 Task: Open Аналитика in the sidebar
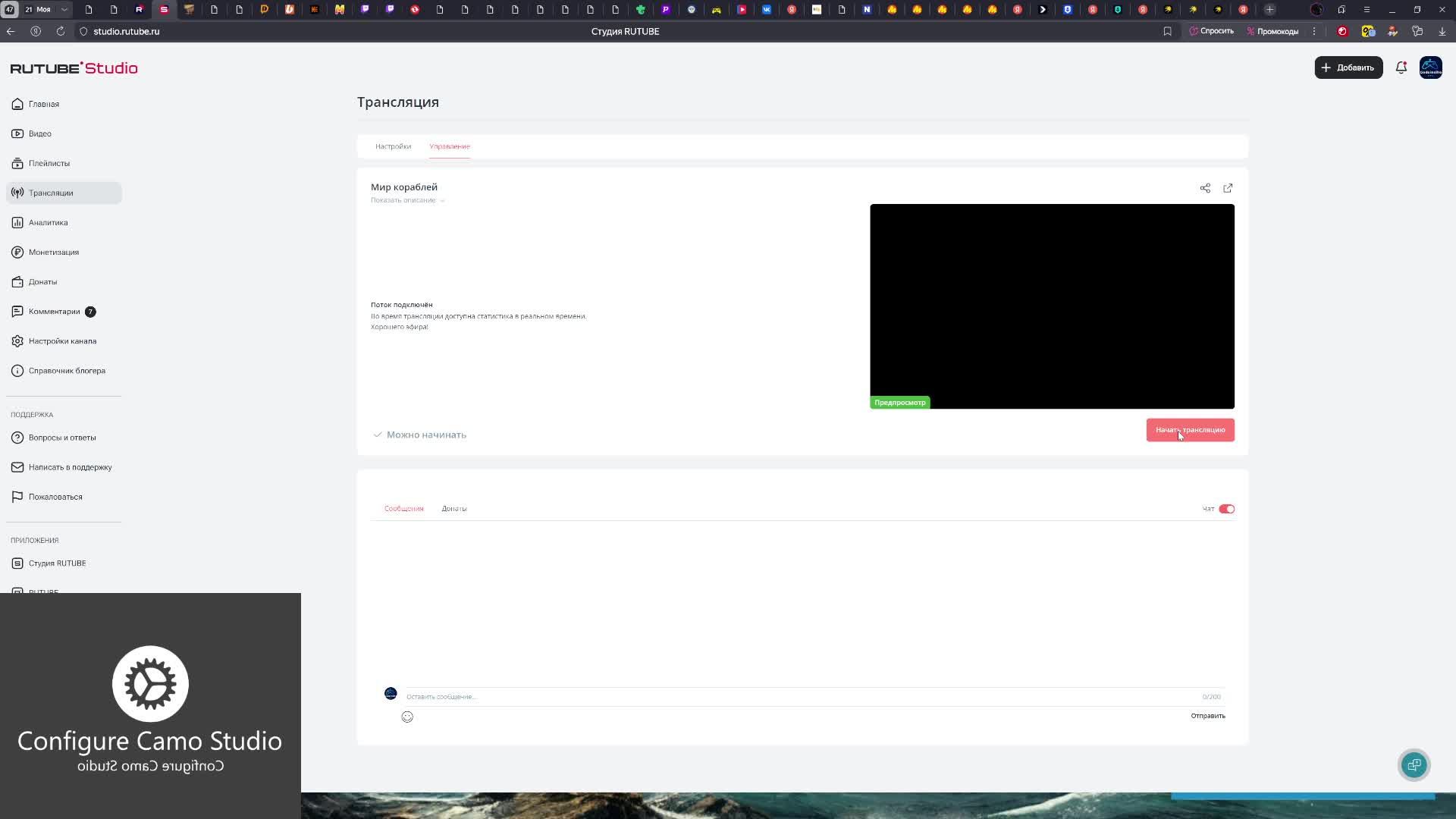pyautogui.click(x=49, y=222)
